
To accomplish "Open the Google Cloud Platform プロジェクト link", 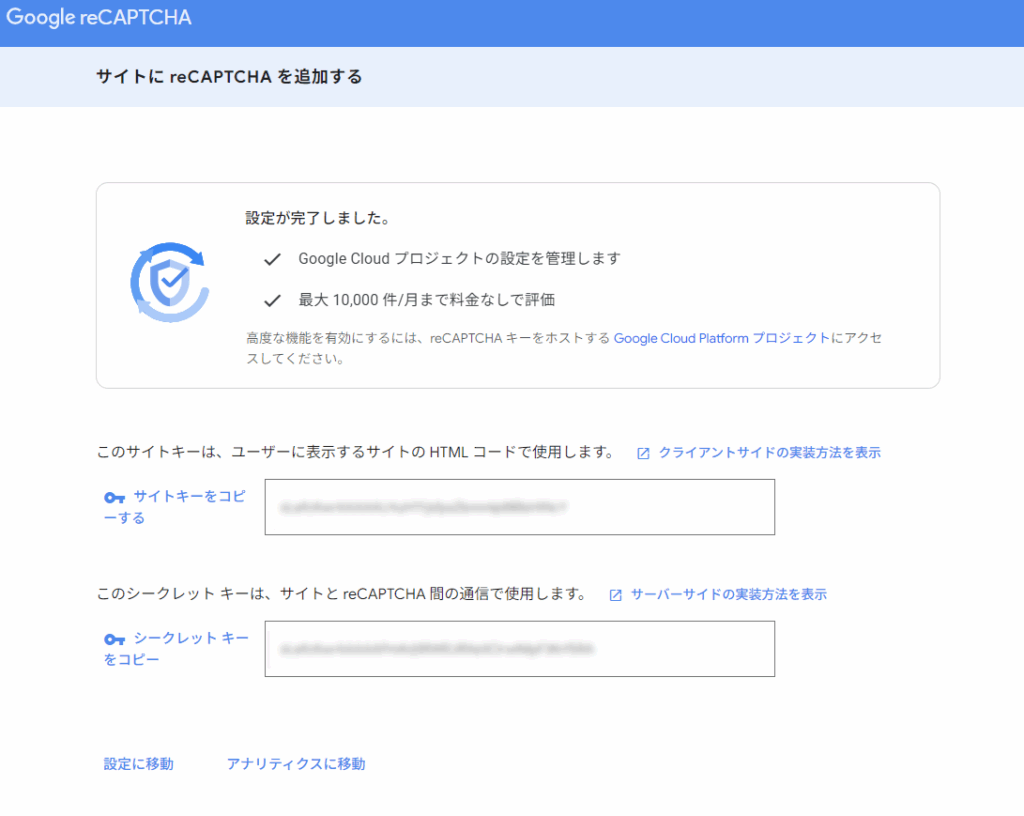I will (x=722, y=338).
